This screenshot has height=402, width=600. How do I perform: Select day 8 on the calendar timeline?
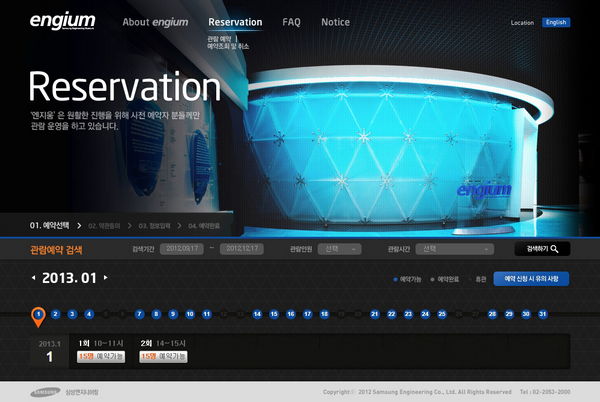point(156,314)
